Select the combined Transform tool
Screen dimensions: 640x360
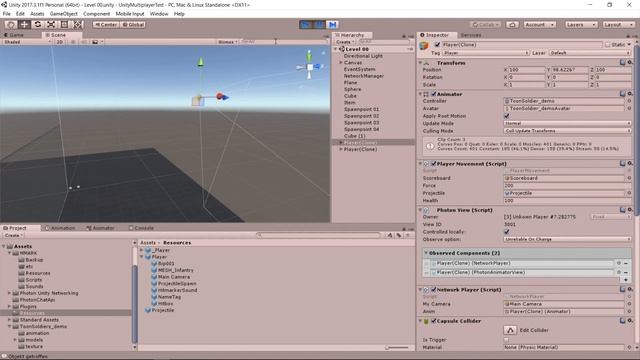(x=78, y=24)
